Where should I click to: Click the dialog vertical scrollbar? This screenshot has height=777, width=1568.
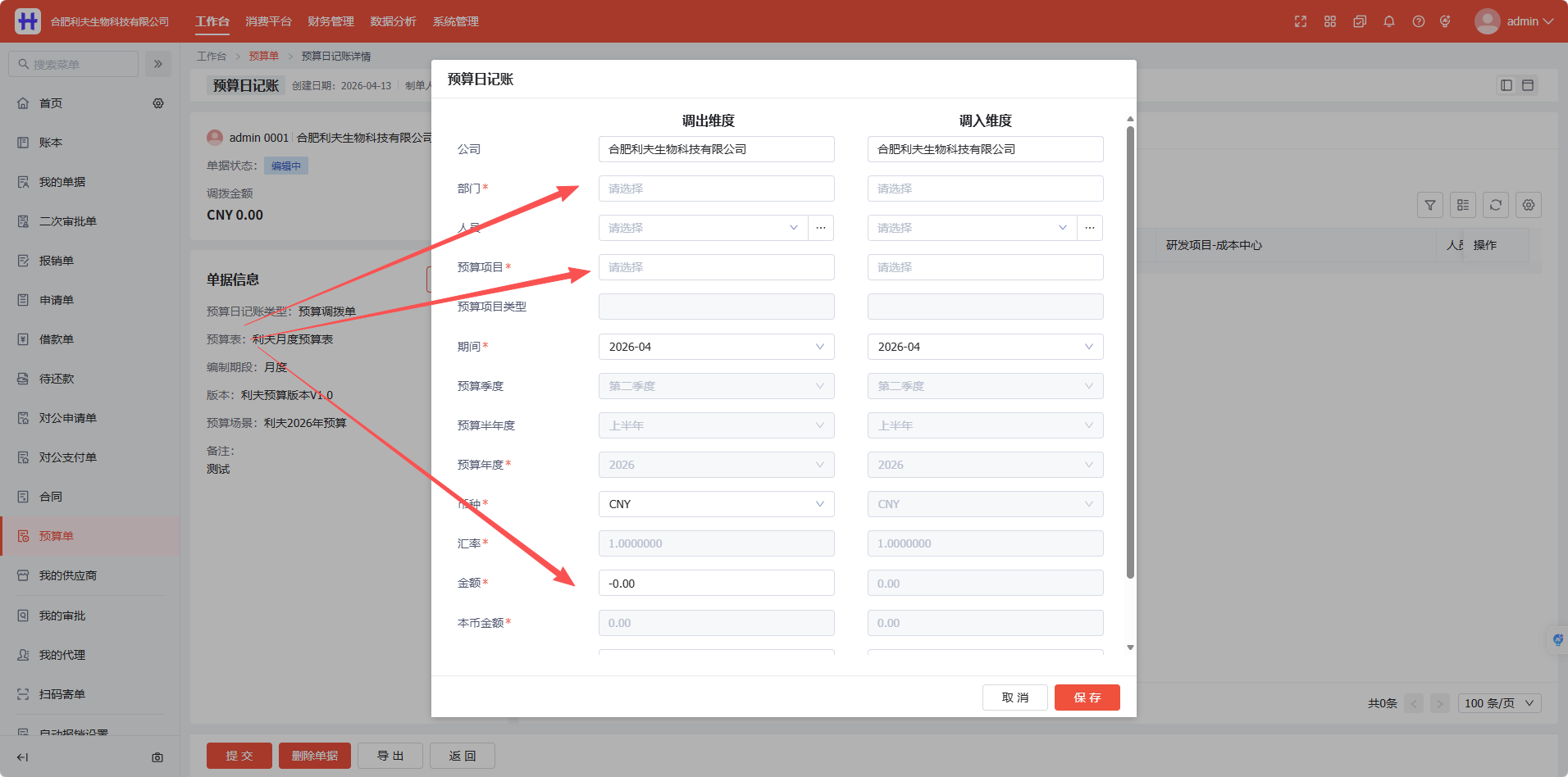click(x=1130, y=352)
